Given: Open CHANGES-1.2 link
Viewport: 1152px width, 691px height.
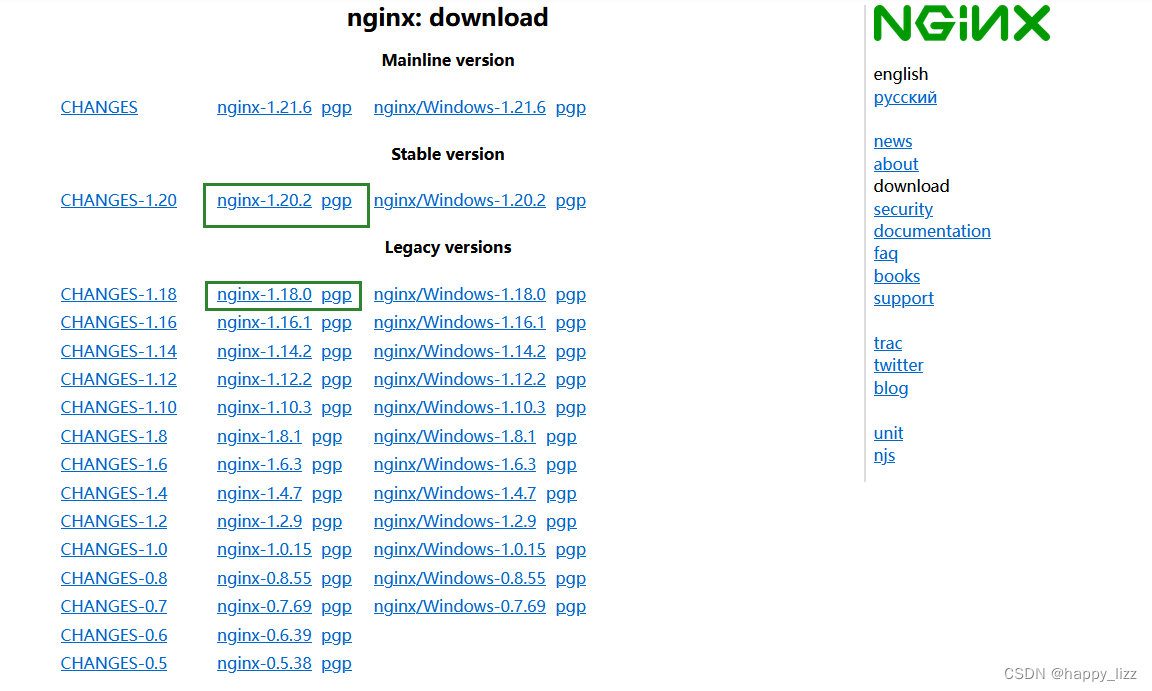Looking at the screenshot, I should click(x=114, y=521).
